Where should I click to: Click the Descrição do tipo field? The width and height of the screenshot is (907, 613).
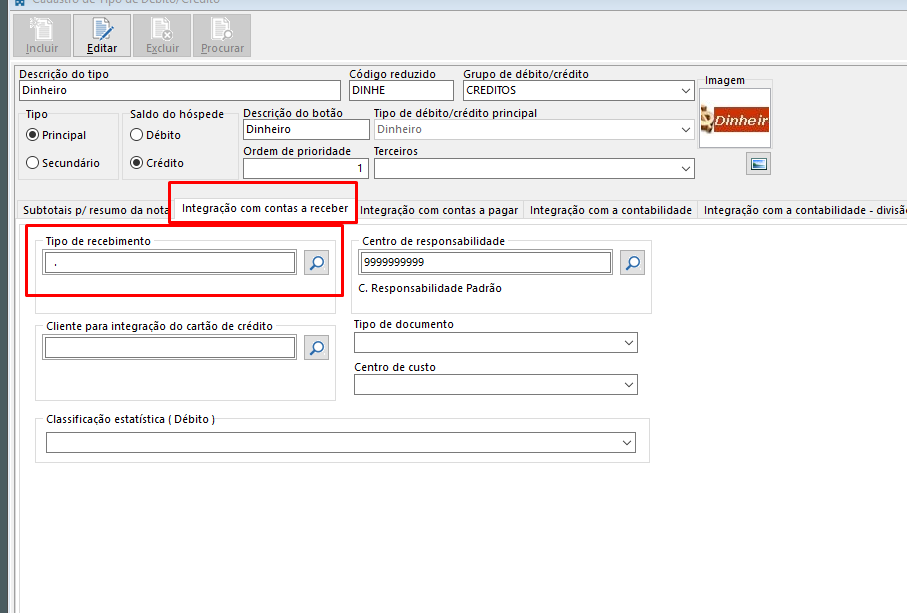pyautogui.click(x=180, y=90)
